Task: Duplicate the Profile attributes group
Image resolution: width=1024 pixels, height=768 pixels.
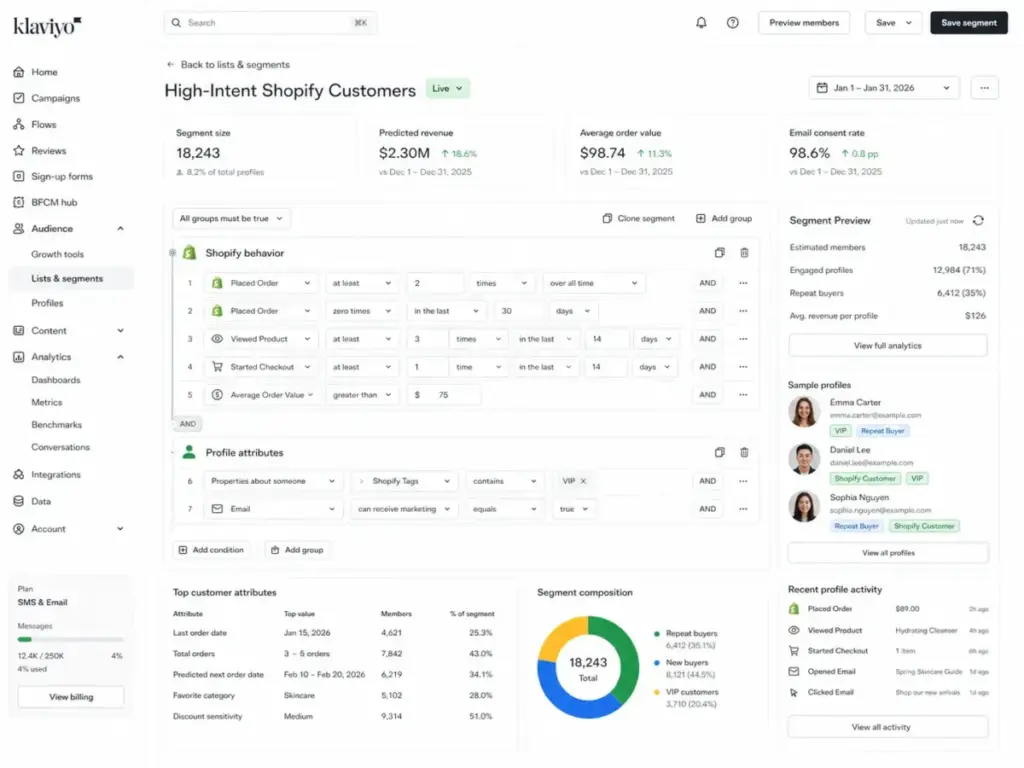Action: click(719, 453)
